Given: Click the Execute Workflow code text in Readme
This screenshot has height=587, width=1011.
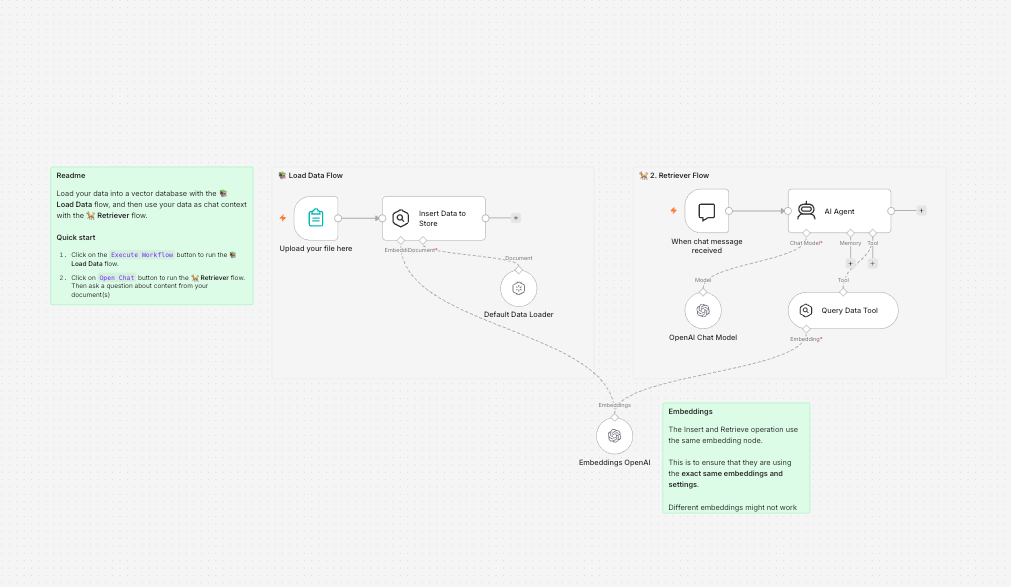Looking at the screenshot, I should pyautogui.click(x=142, y=255).
